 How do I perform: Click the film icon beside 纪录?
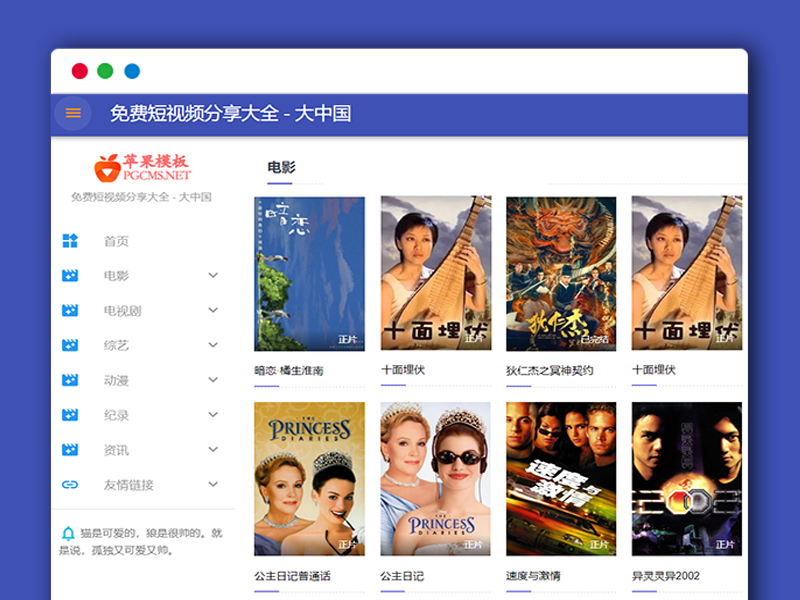point(70,415)
